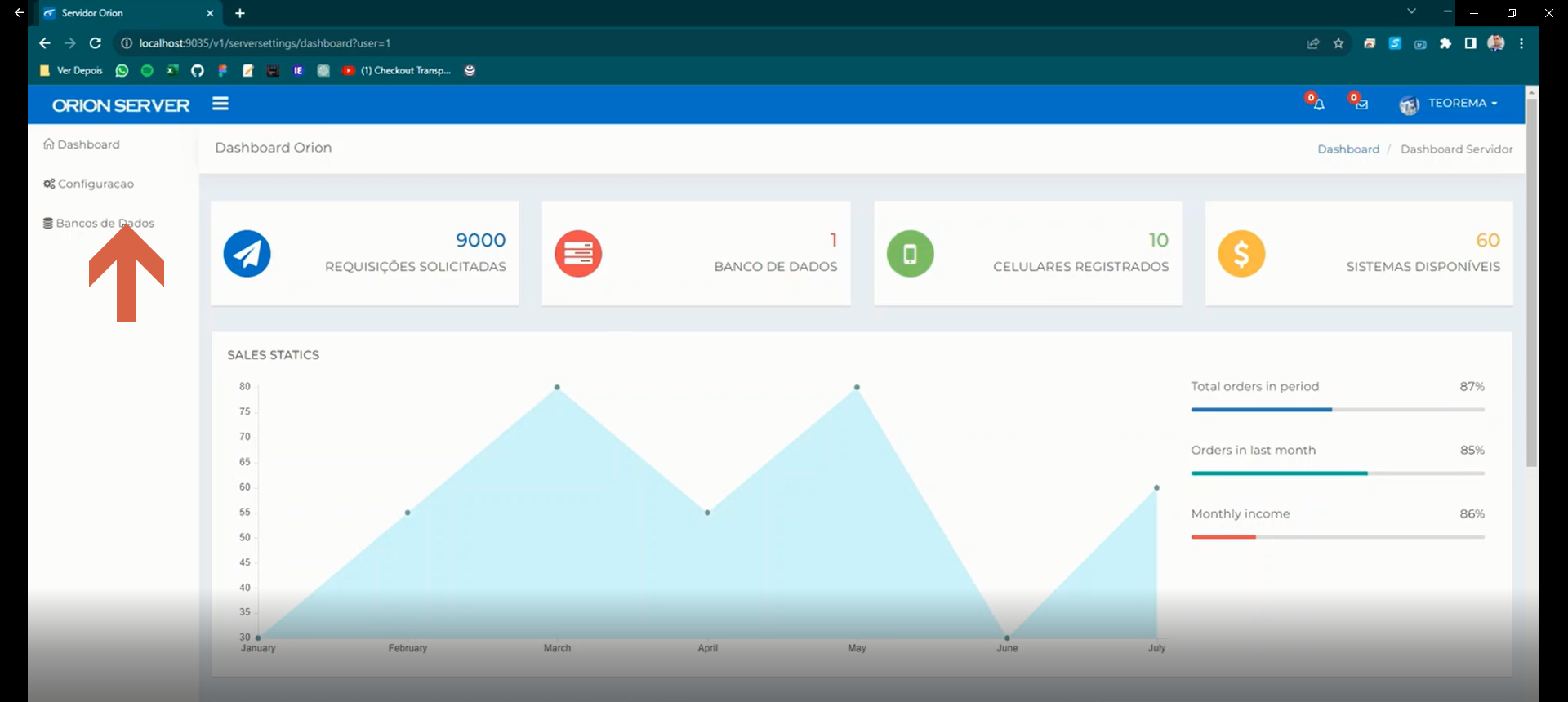Viewport: 1568px width, 702px height.
Task: Open a new browser tab
Action: 240,13
